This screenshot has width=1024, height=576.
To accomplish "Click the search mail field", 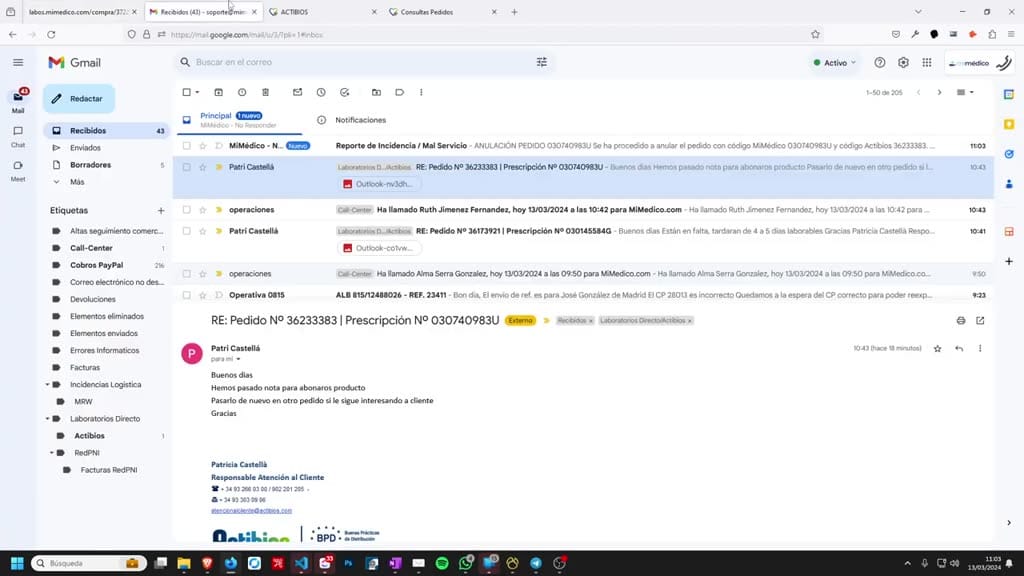I will [362, 62].
